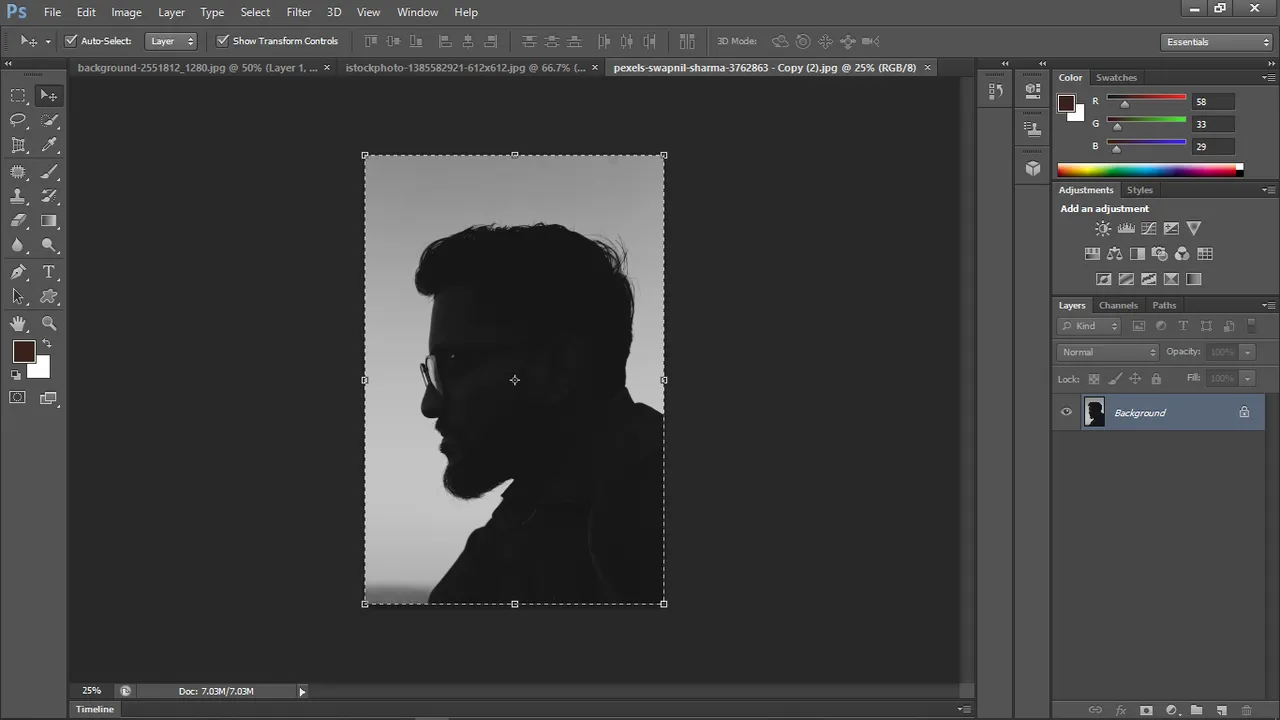Add a Curves adjustment
Image resolution: width=1280 pixels, height=720 pixels.
pyautogui.click(x=1149, y=228)
